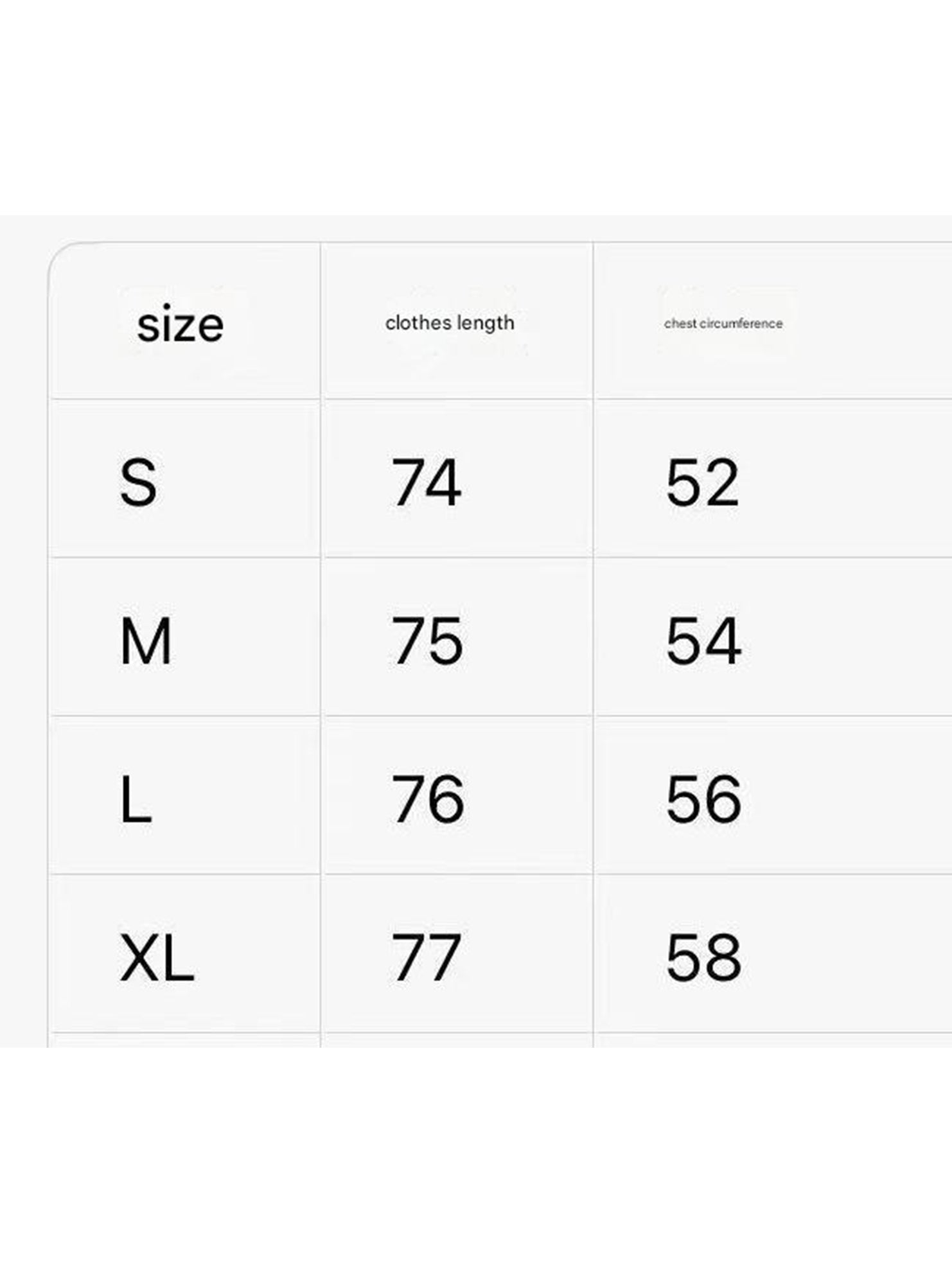Select the L size row label
Image resolution: width=952 pixels, height=1263 pixels.
click(x=136, y=799)
